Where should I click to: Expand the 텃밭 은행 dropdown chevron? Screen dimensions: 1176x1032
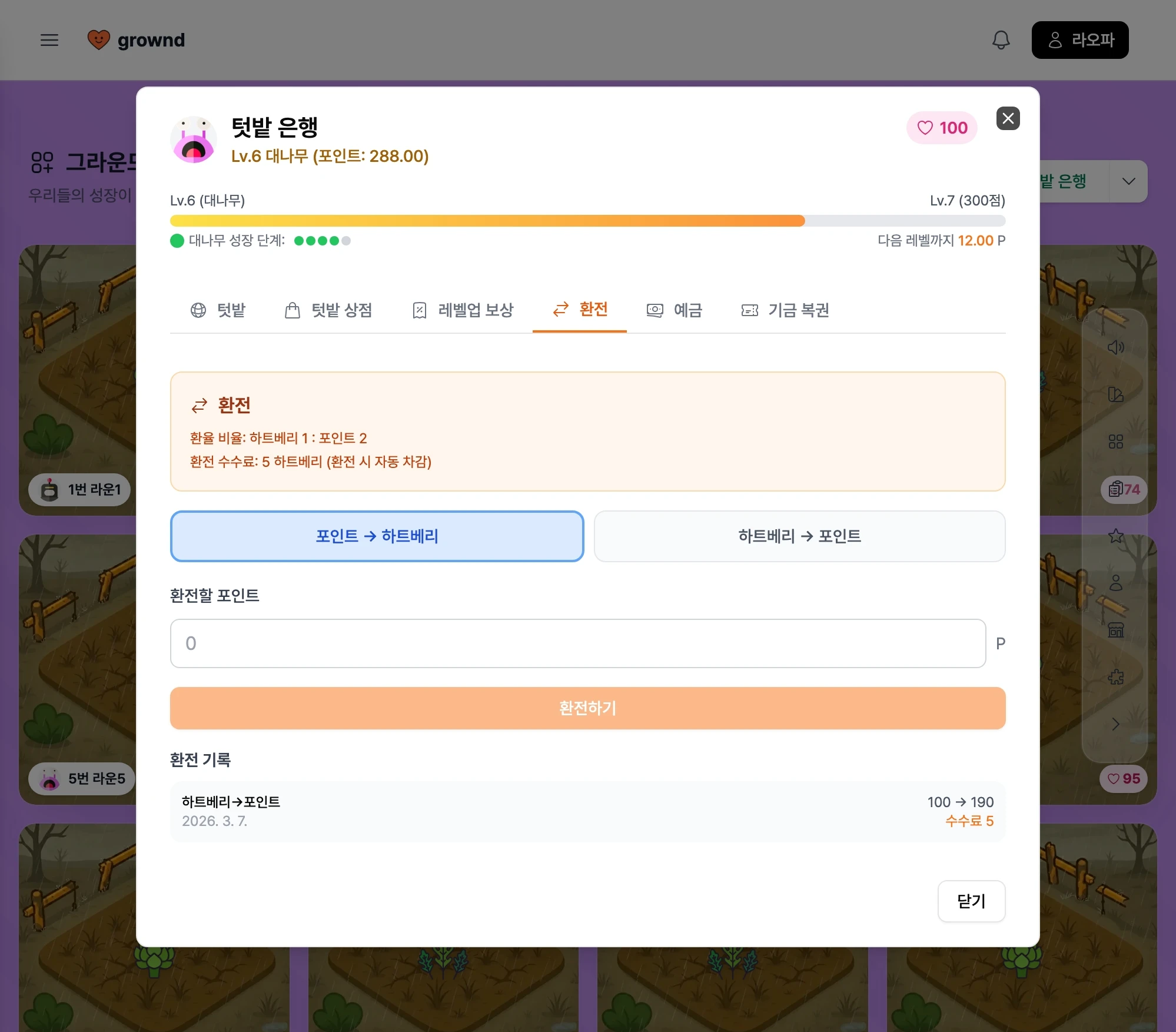pyautogui.click(x=1128, y=181)
